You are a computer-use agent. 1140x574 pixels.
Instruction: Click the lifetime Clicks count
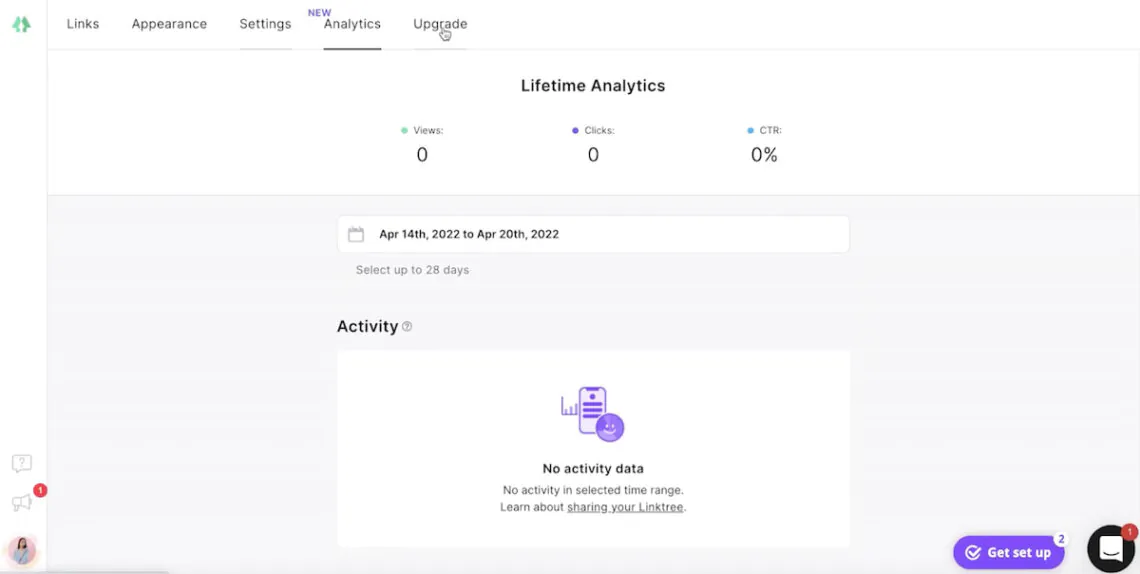pyautogui.click(x=593, y=155)
